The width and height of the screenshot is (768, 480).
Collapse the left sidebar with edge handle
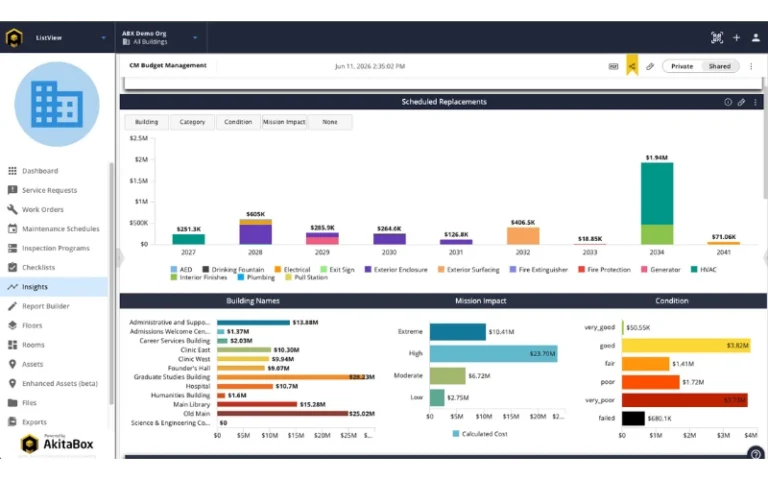click(x=119, y=257)
